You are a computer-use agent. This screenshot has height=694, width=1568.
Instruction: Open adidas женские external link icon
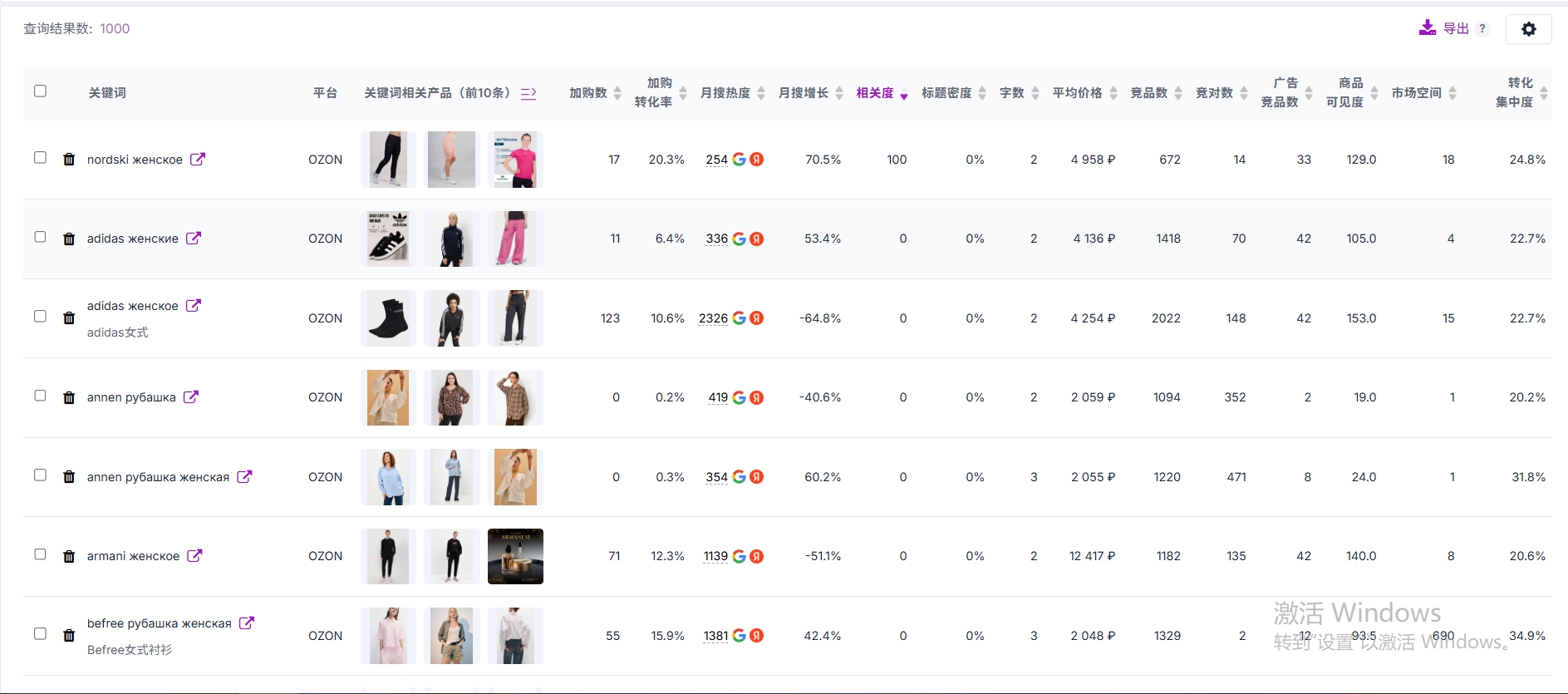[194, 238]
